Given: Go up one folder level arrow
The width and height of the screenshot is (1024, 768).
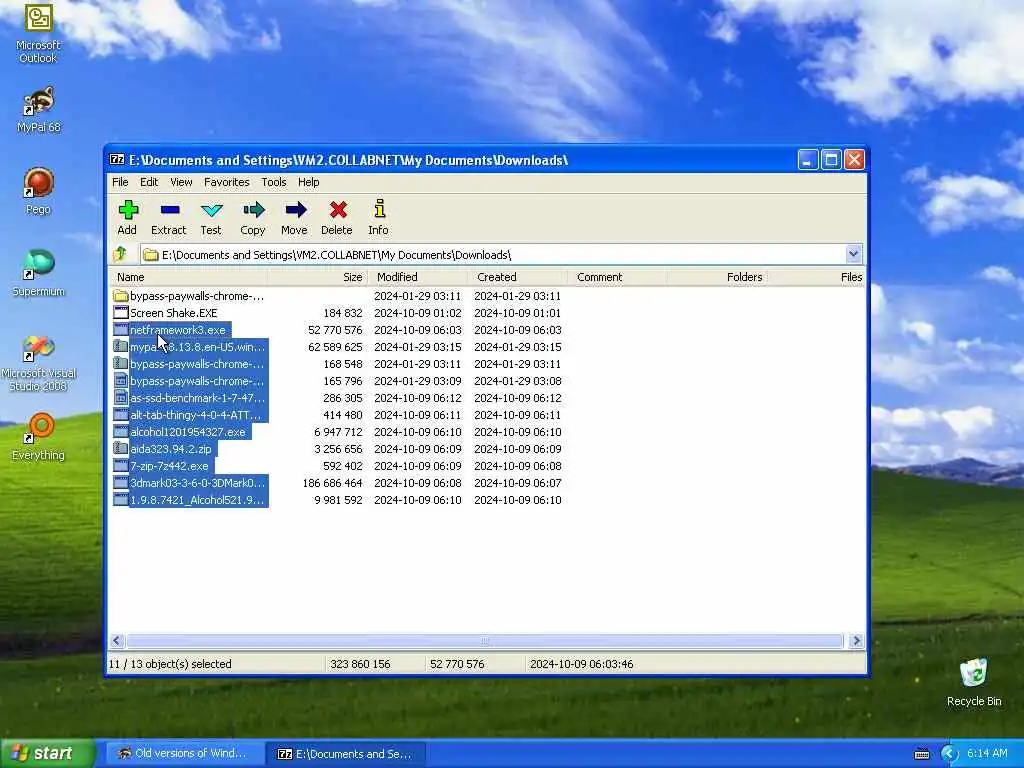Looking at the screenshot, I should 120,254.
